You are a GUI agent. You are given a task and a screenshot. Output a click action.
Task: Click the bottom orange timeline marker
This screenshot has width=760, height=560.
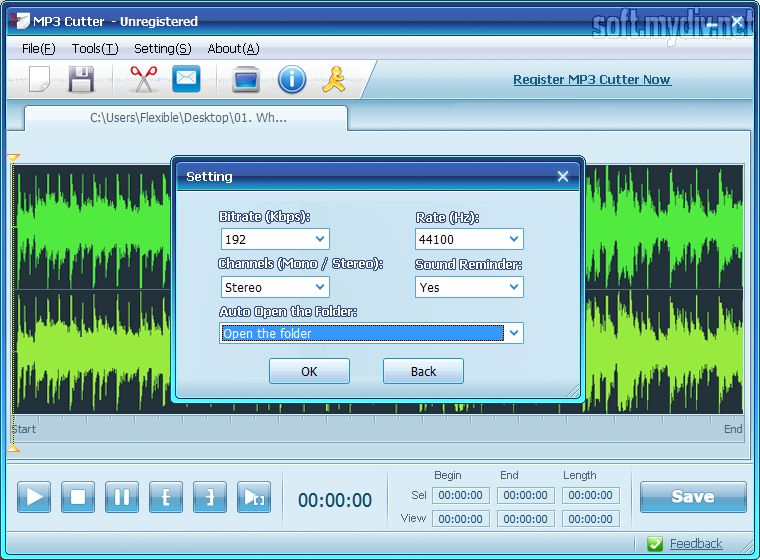point(14,448)
